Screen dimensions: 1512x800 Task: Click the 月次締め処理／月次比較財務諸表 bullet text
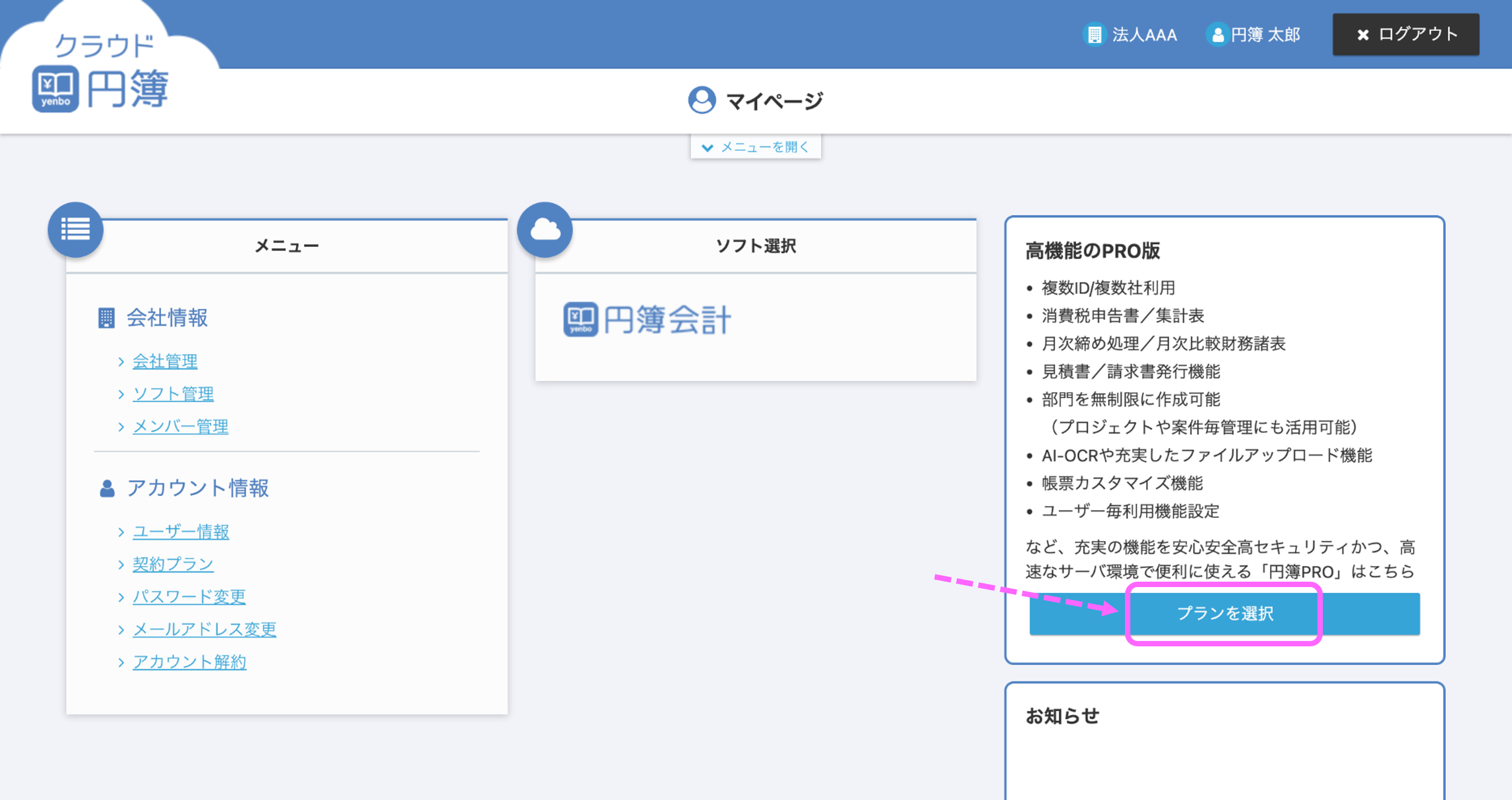point(1163,344)
